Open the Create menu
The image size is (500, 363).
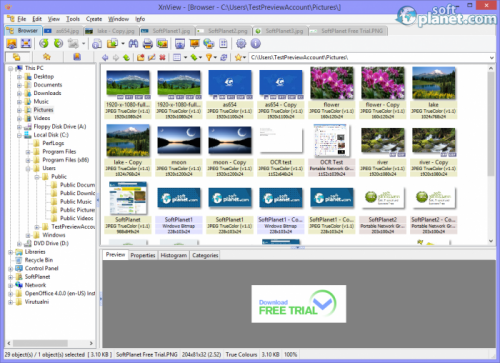pos(94,19)
